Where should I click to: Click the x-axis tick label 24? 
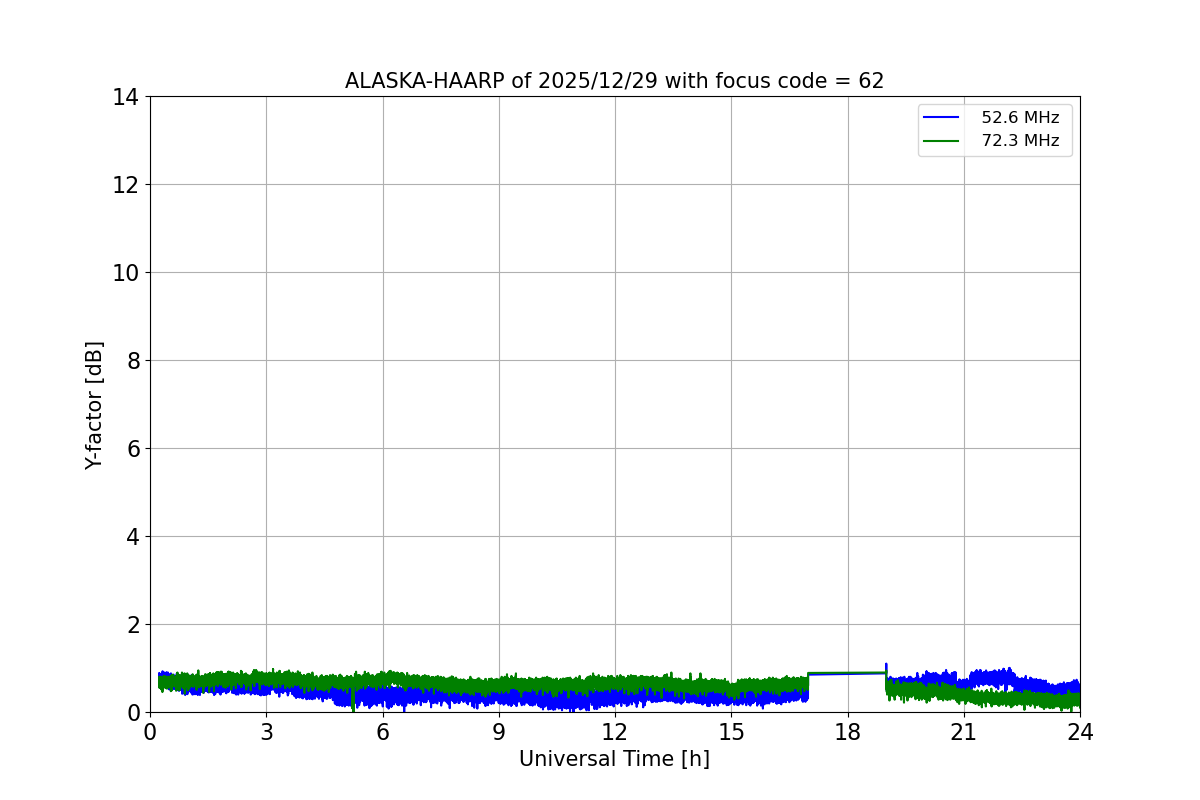[1080, 732]
